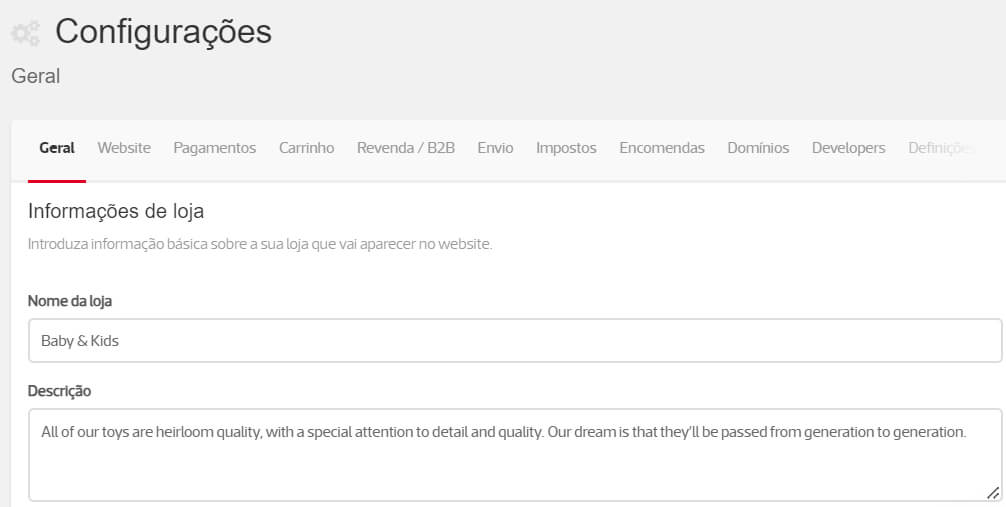The height and width of the screenshot is (507, 1006).
Task: Open the Encomendas tab
Action: [661, 148]
